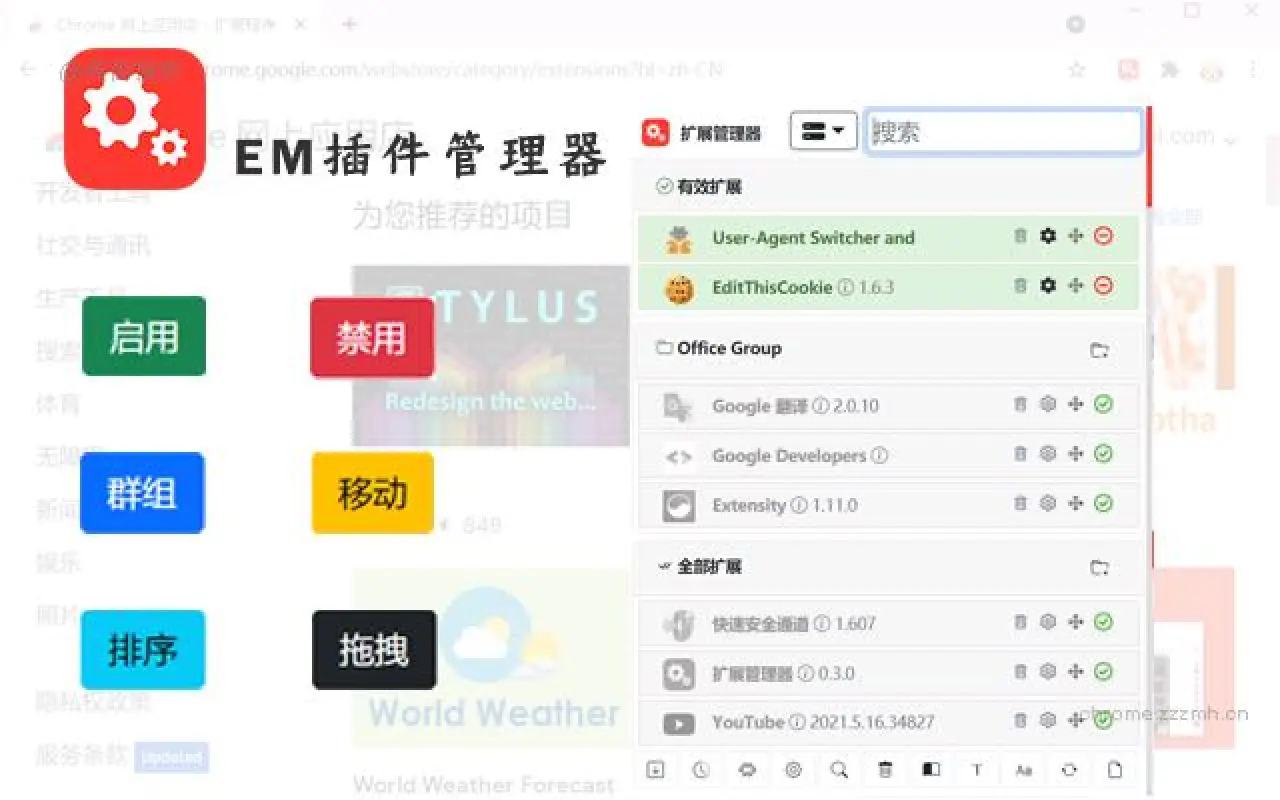Image resolution: width=1280 pixels, height=800 pixels.
Task: Disable the User-Agent Switcher extension
Action: pyautogui.click(x=1102, y=236)
